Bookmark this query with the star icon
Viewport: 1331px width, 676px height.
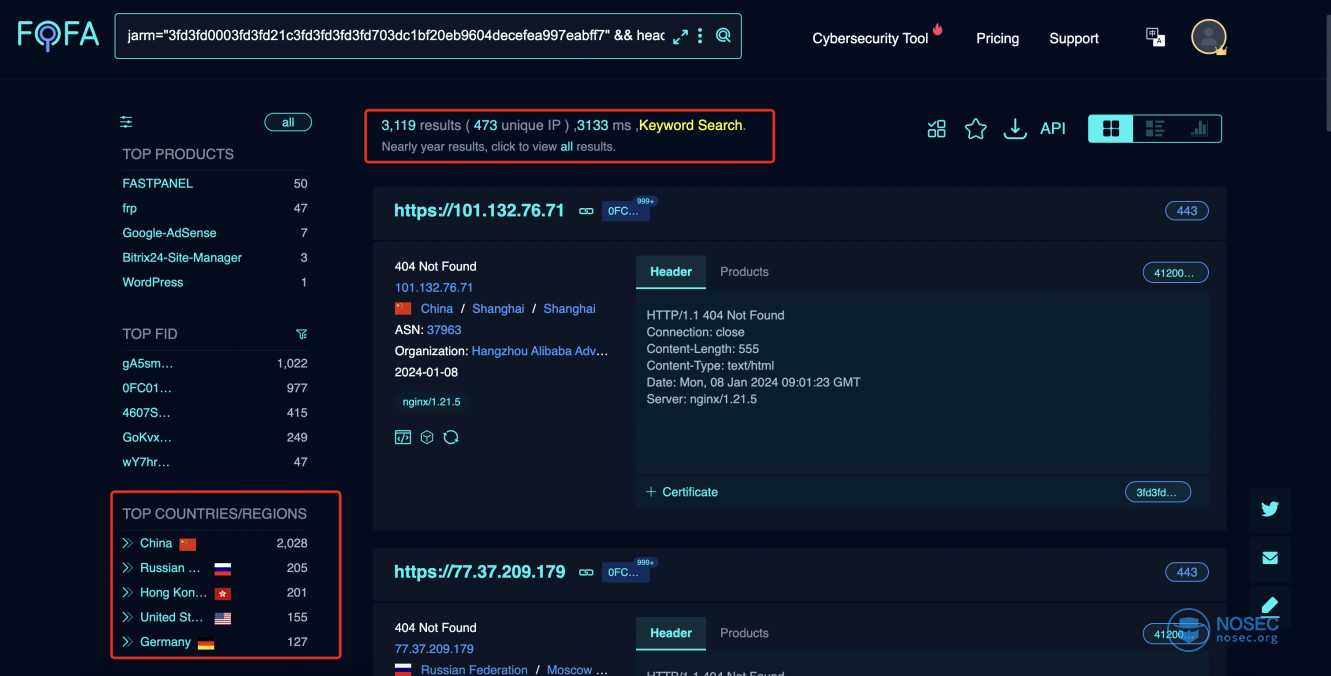pos(975,128)
